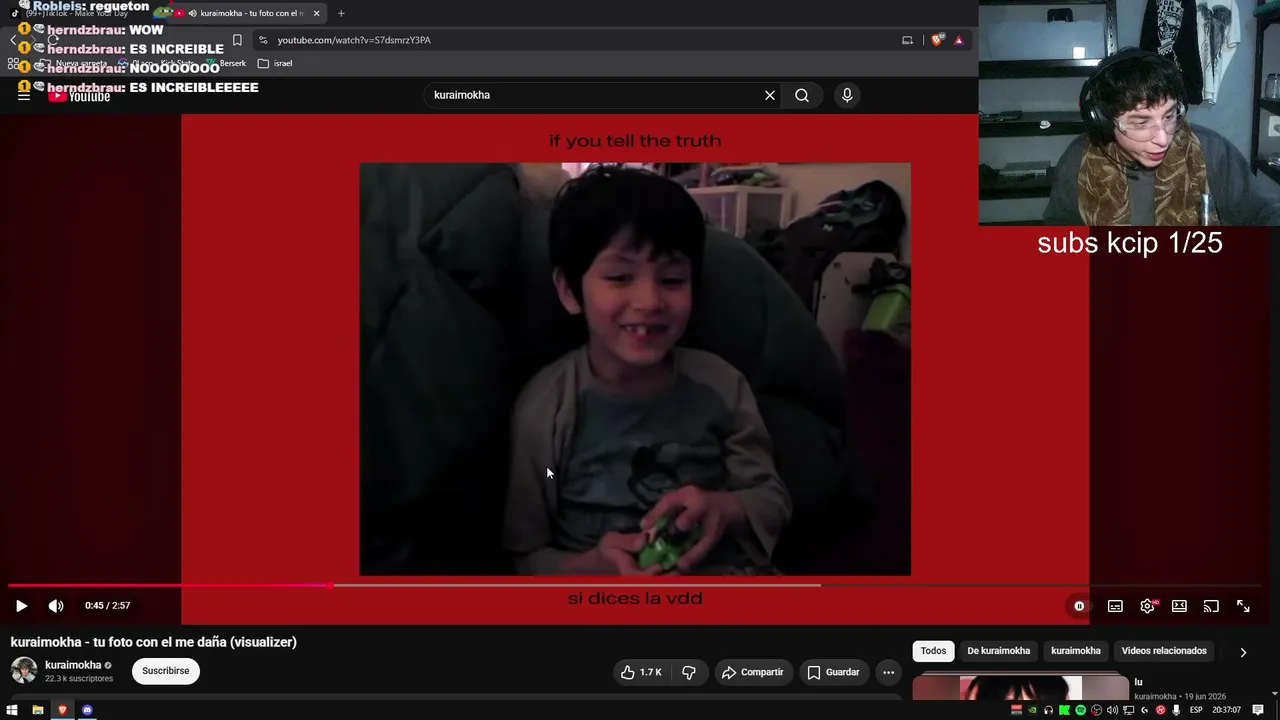
Task: Open Discord from the taskbar
Action: [x=87, y=710]
